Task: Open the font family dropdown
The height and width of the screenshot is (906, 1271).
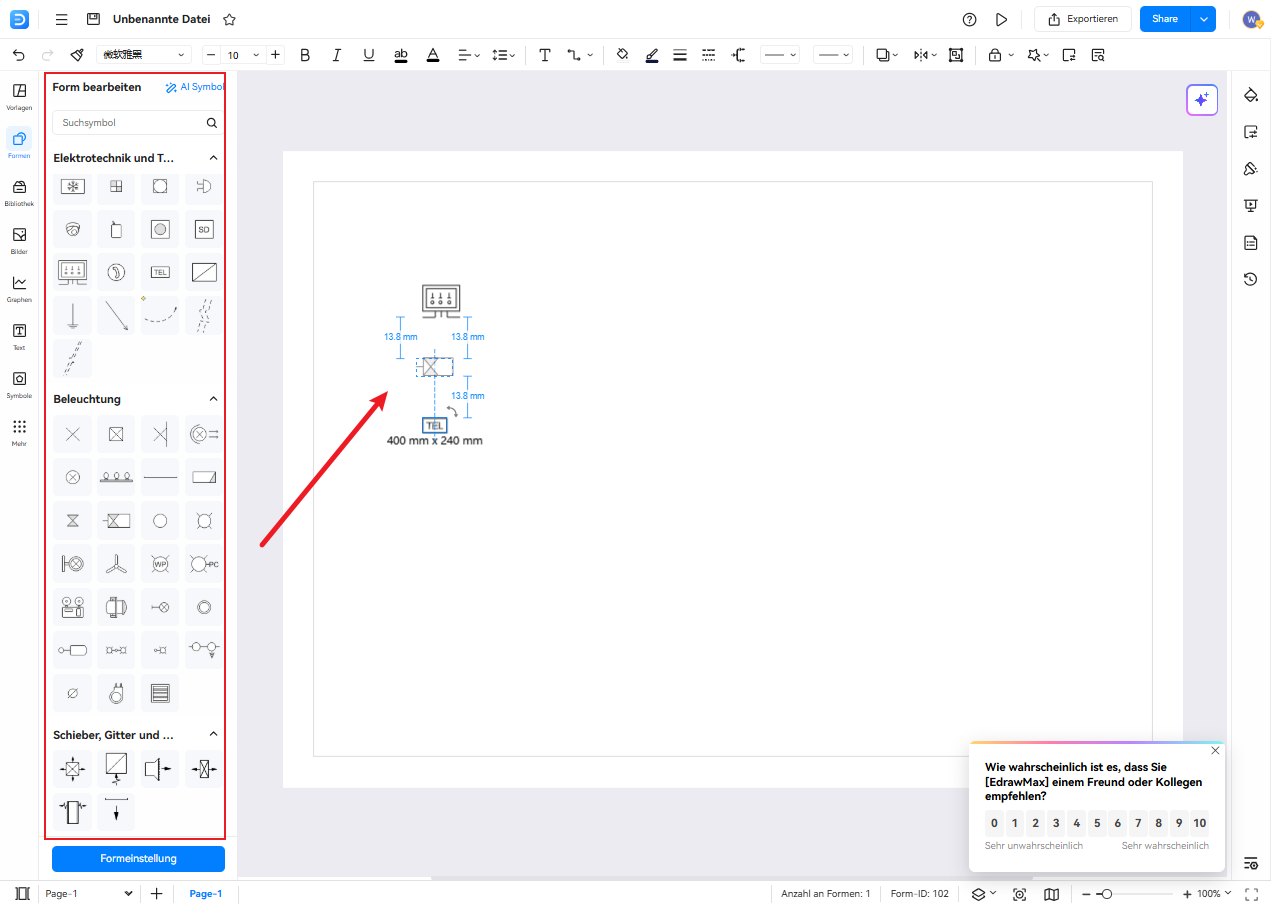Action: tap(144, 55)
